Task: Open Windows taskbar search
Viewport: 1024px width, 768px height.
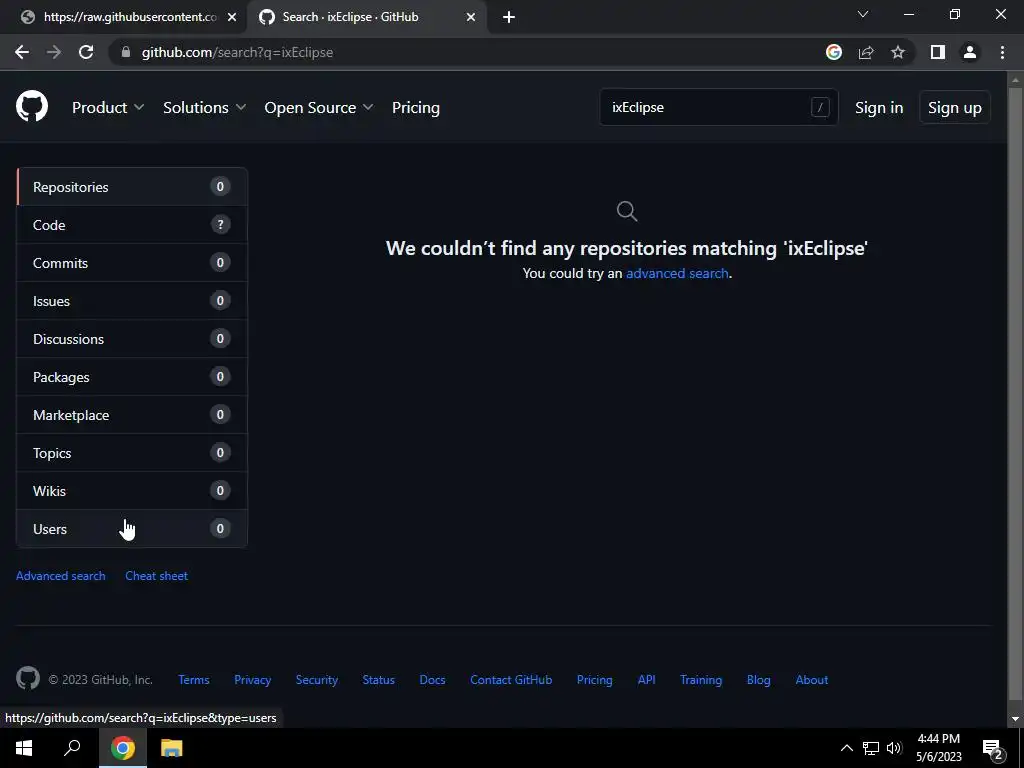Action: (x=72, y=748)
